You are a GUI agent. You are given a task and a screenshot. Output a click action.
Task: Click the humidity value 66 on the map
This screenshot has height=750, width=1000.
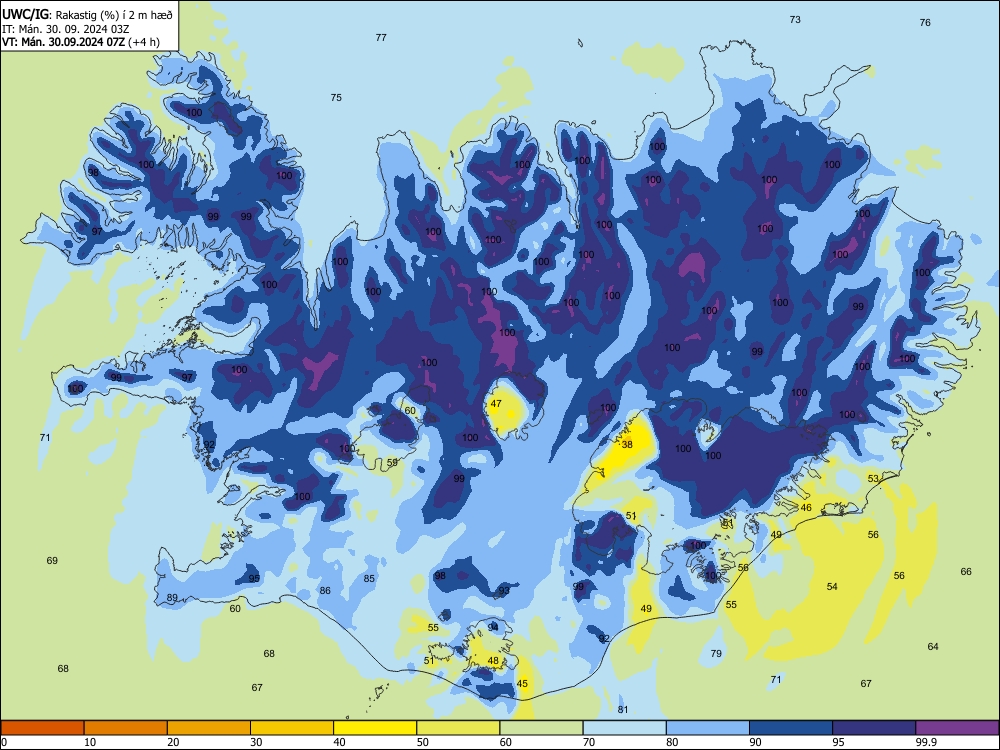[x=966, y=571]
